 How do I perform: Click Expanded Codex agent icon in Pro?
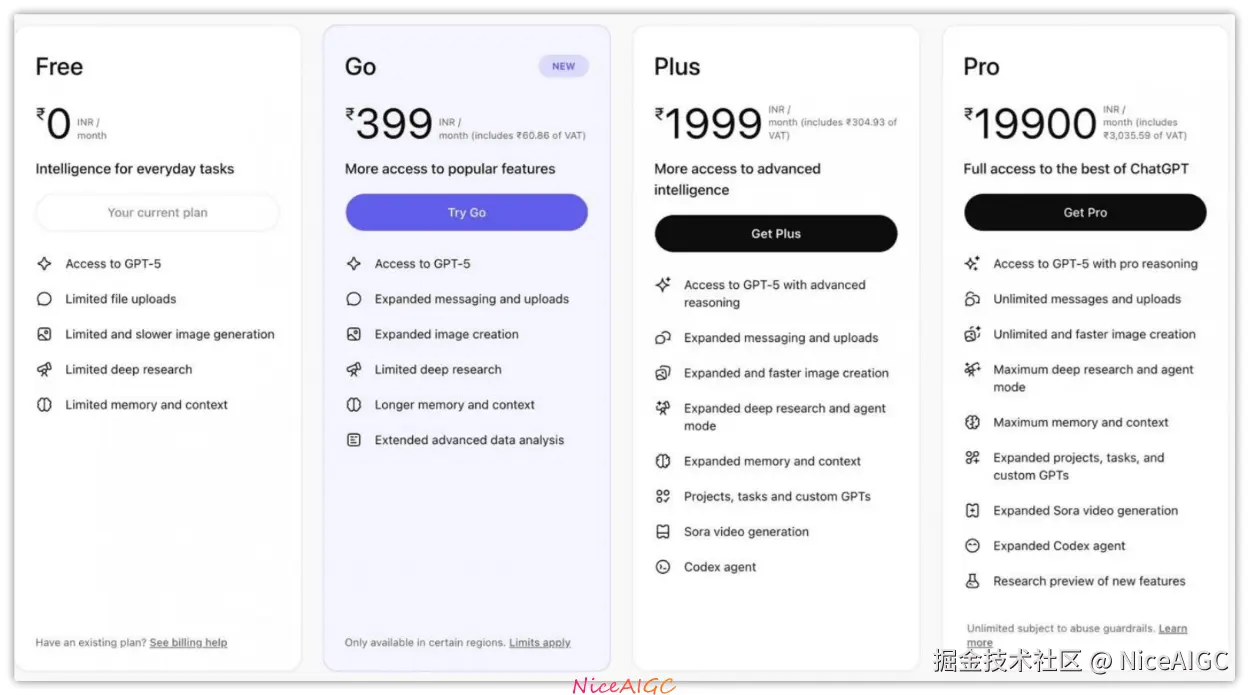972,546
